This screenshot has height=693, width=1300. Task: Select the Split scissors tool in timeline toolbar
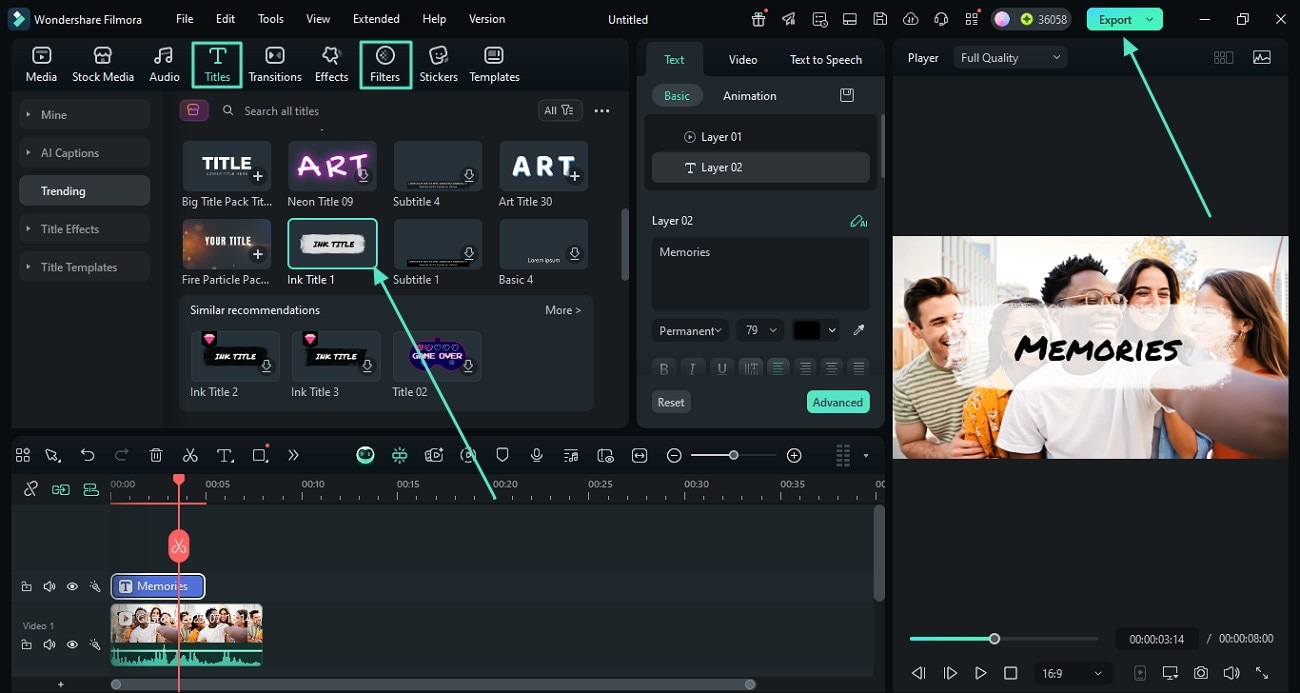pyautogui.click(x=190, y=455)
